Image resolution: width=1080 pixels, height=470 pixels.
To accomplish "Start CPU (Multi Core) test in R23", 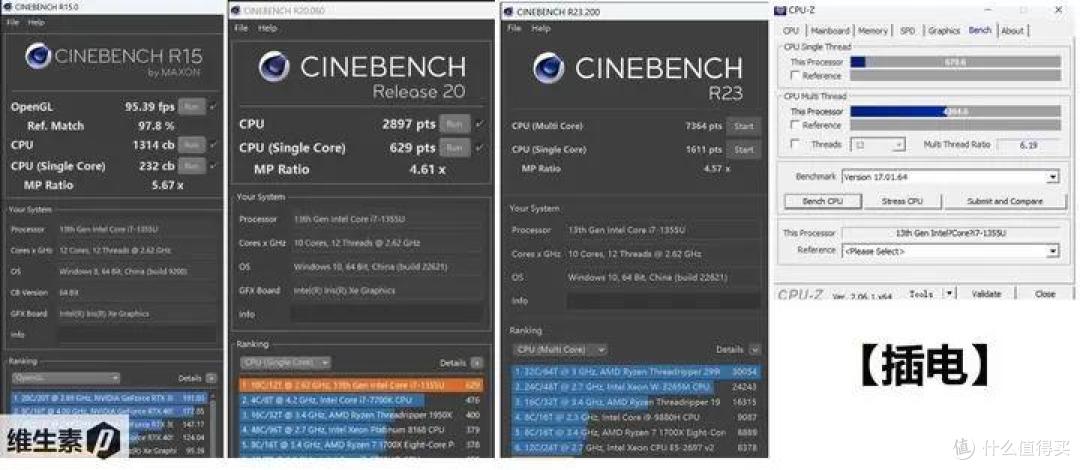I will [744, 126].
